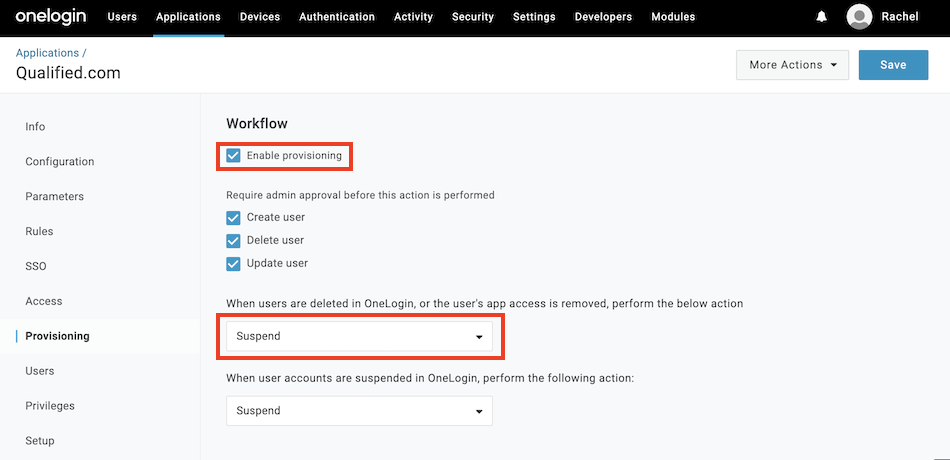Image resolution: width=950 pixels, height=460 pixels.
Task: Uncheck Create user admin approval
Action: coord(233,217)
